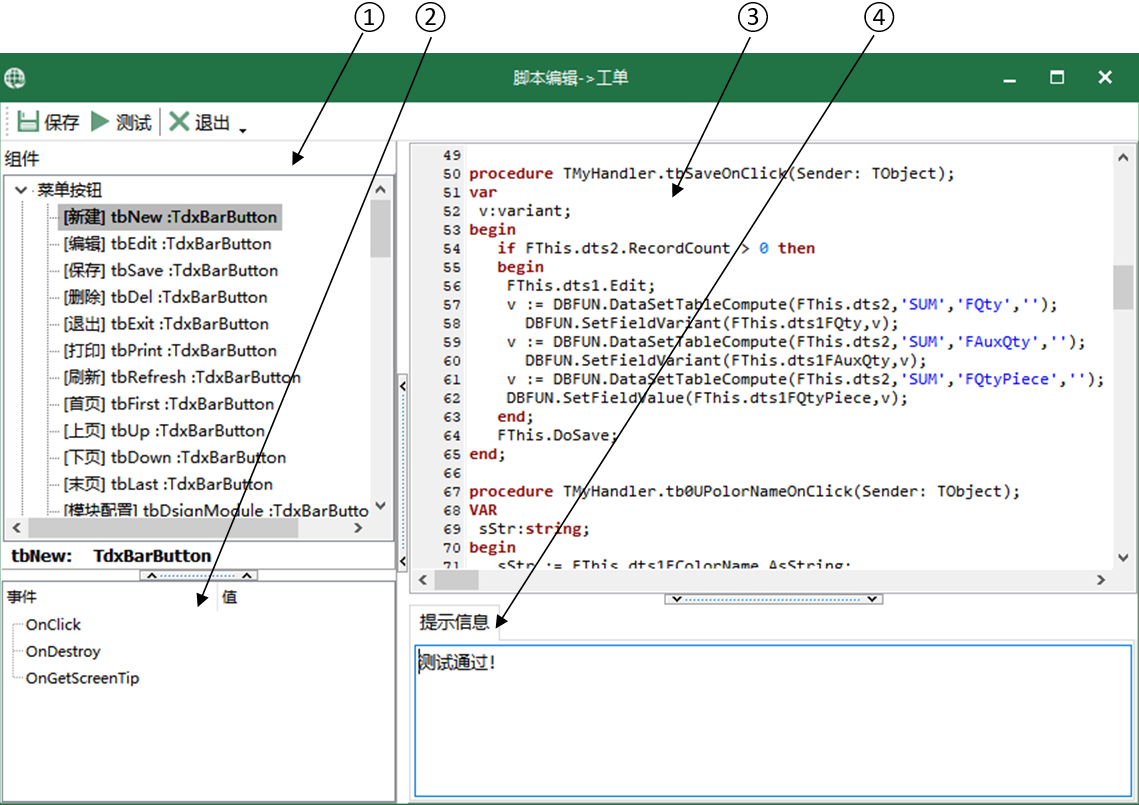Open the toolbar overflow dropdown arrow after 退出
Image resolution: width=1139 pixels, height=805 pixels.
tap(243, 130)
